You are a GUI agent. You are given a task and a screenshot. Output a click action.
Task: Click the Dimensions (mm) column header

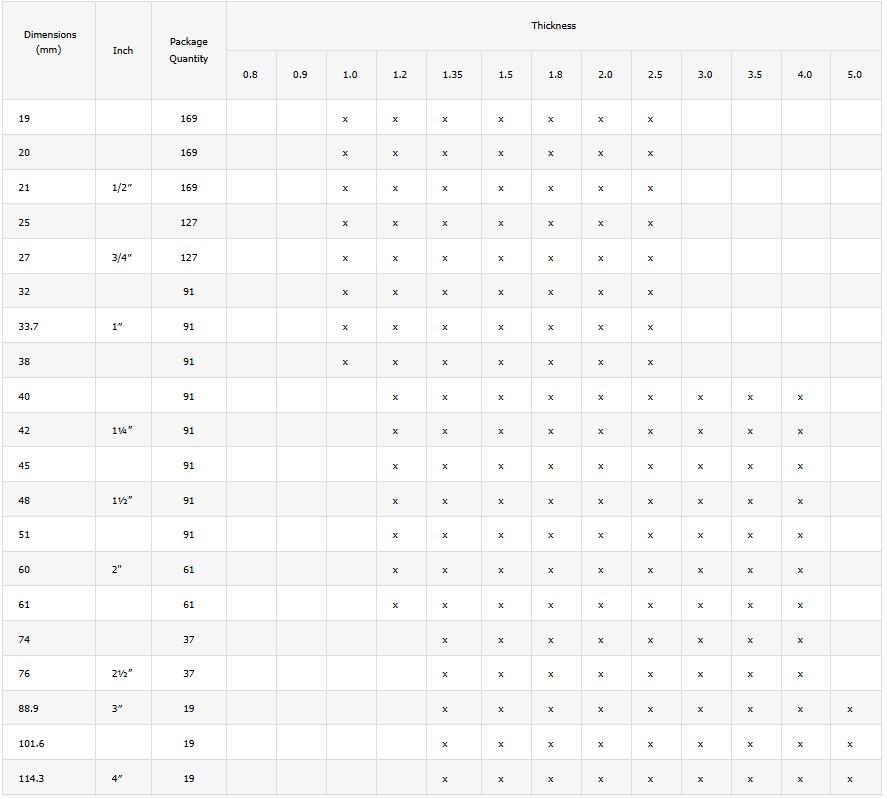pos(49,42)
